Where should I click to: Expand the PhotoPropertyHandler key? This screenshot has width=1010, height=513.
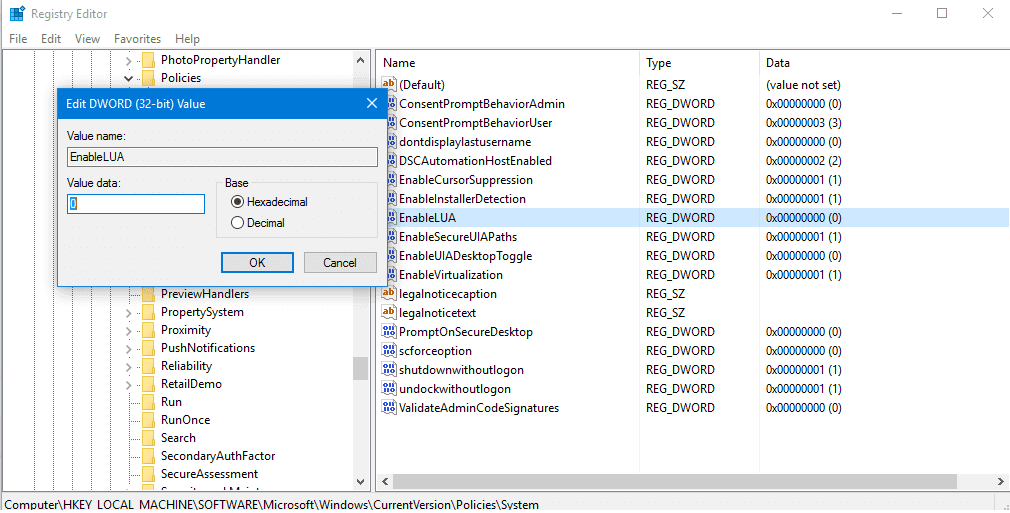[129, 61]
